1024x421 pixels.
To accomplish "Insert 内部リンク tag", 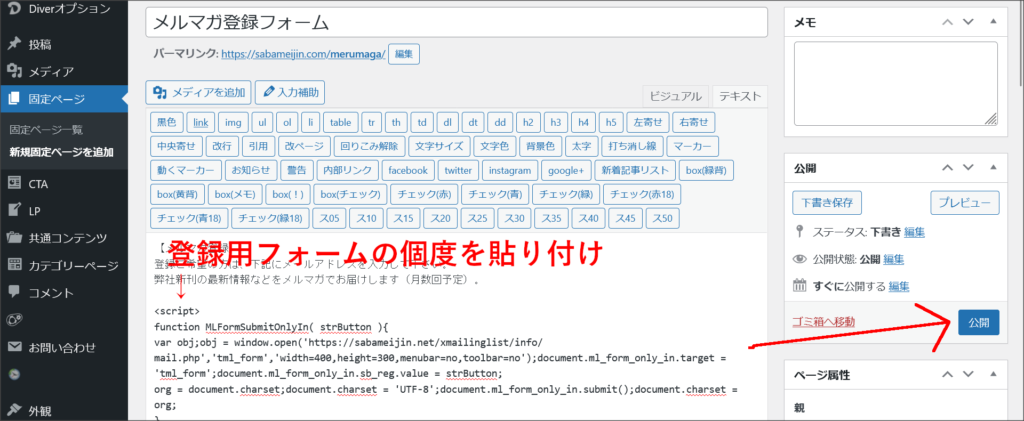I will pos(347,170).
